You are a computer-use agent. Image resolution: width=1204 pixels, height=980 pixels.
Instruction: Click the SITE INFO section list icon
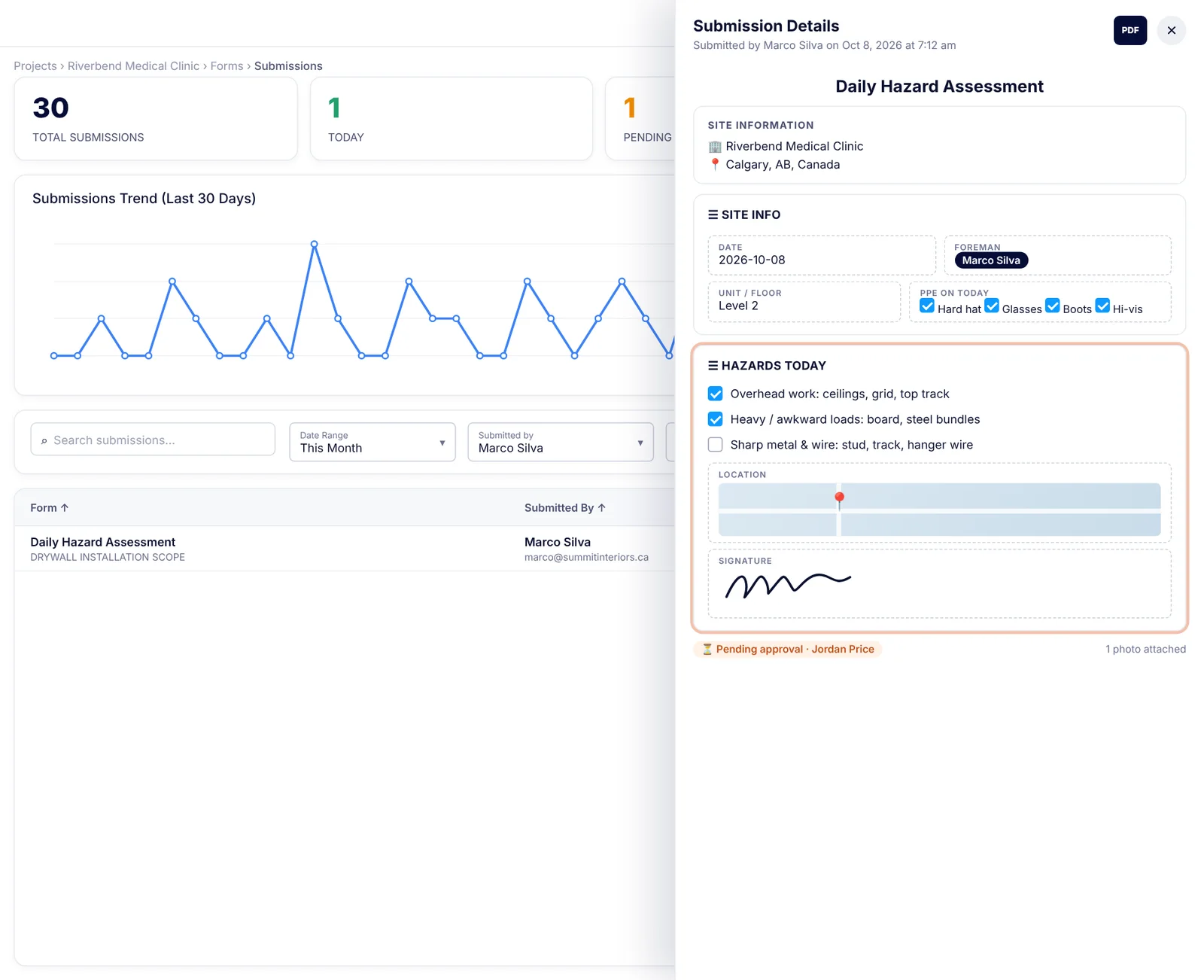click(713, 215)
